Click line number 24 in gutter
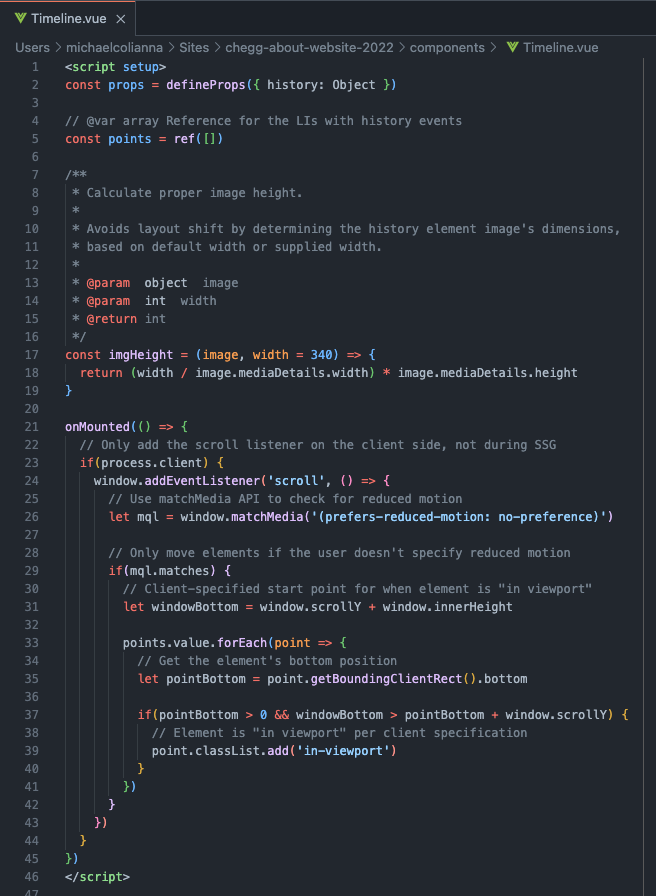This screenshot has width=656, height=896. (x=32, y=481)
